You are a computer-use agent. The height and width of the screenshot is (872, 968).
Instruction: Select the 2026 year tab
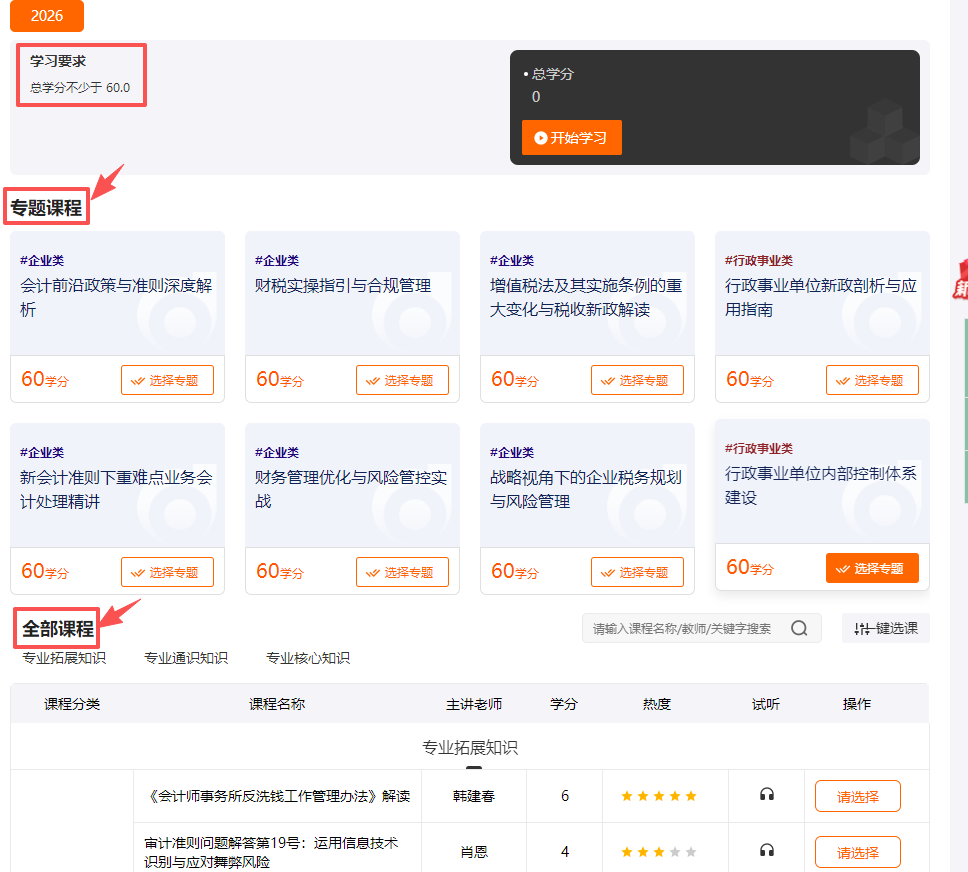pyautogui.click(x=46, y=16)
